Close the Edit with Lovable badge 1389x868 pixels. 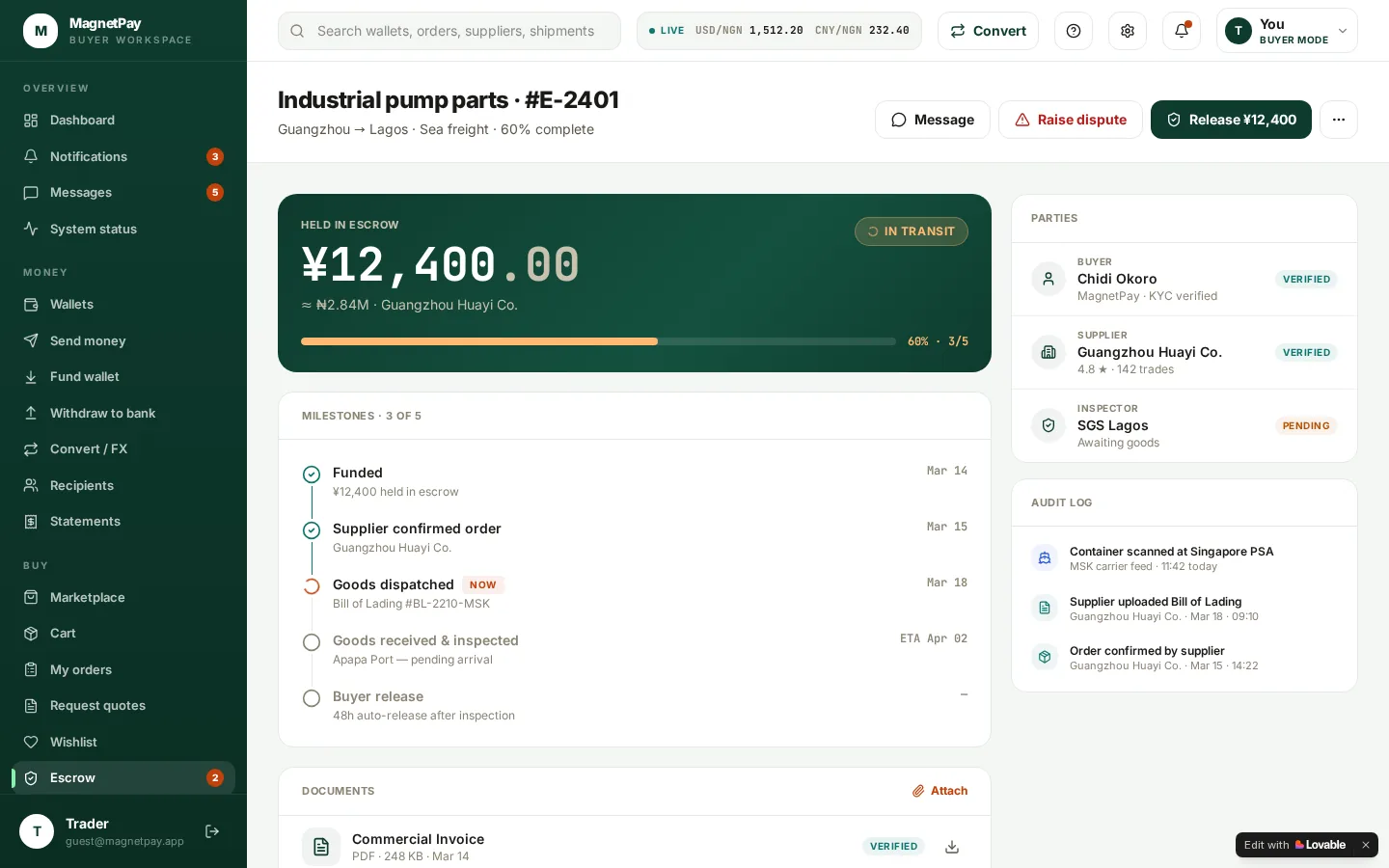click(x=1365, y=845)
